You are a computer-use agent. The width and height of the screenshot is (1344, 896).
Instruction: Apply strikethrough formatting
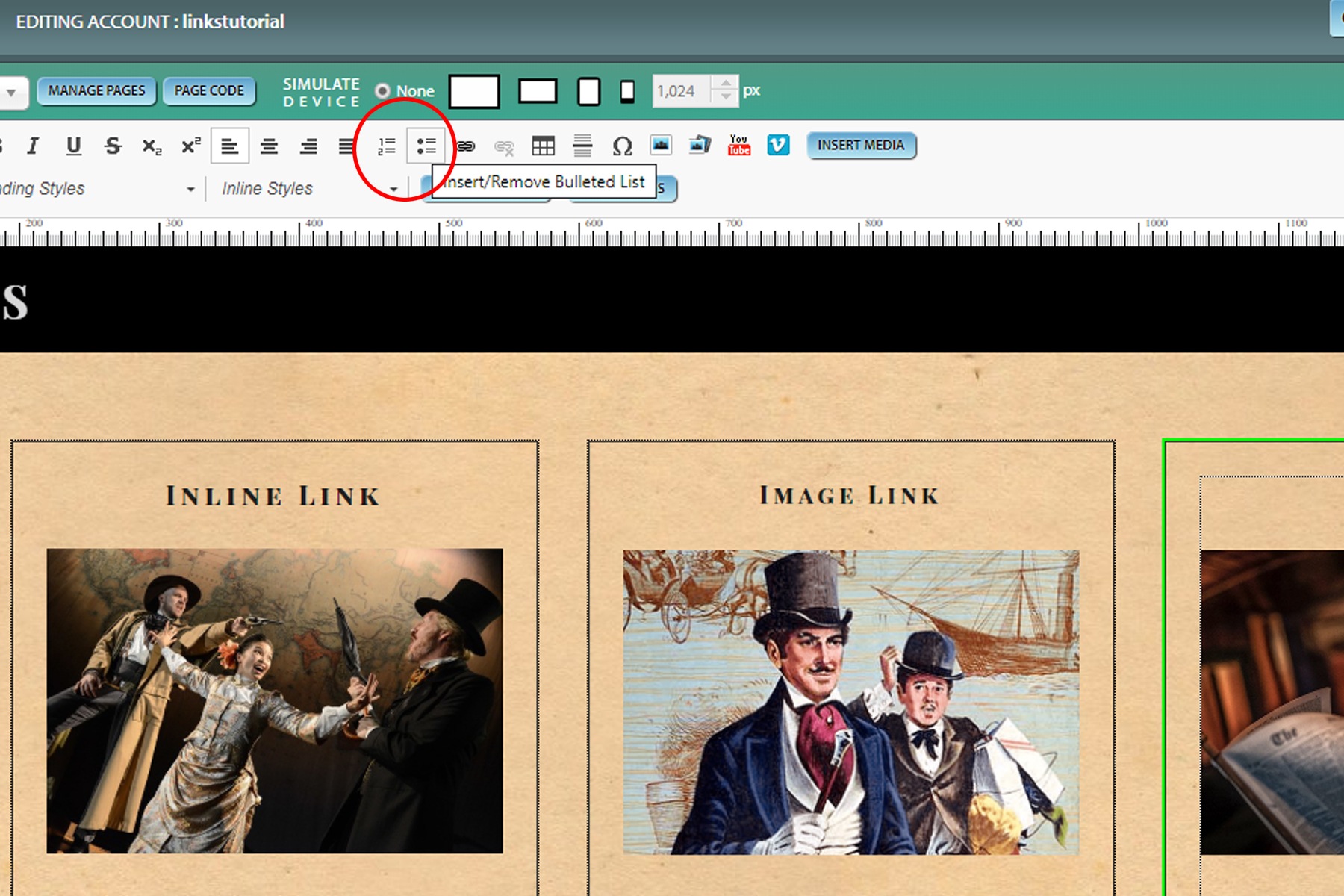(113, 146)
